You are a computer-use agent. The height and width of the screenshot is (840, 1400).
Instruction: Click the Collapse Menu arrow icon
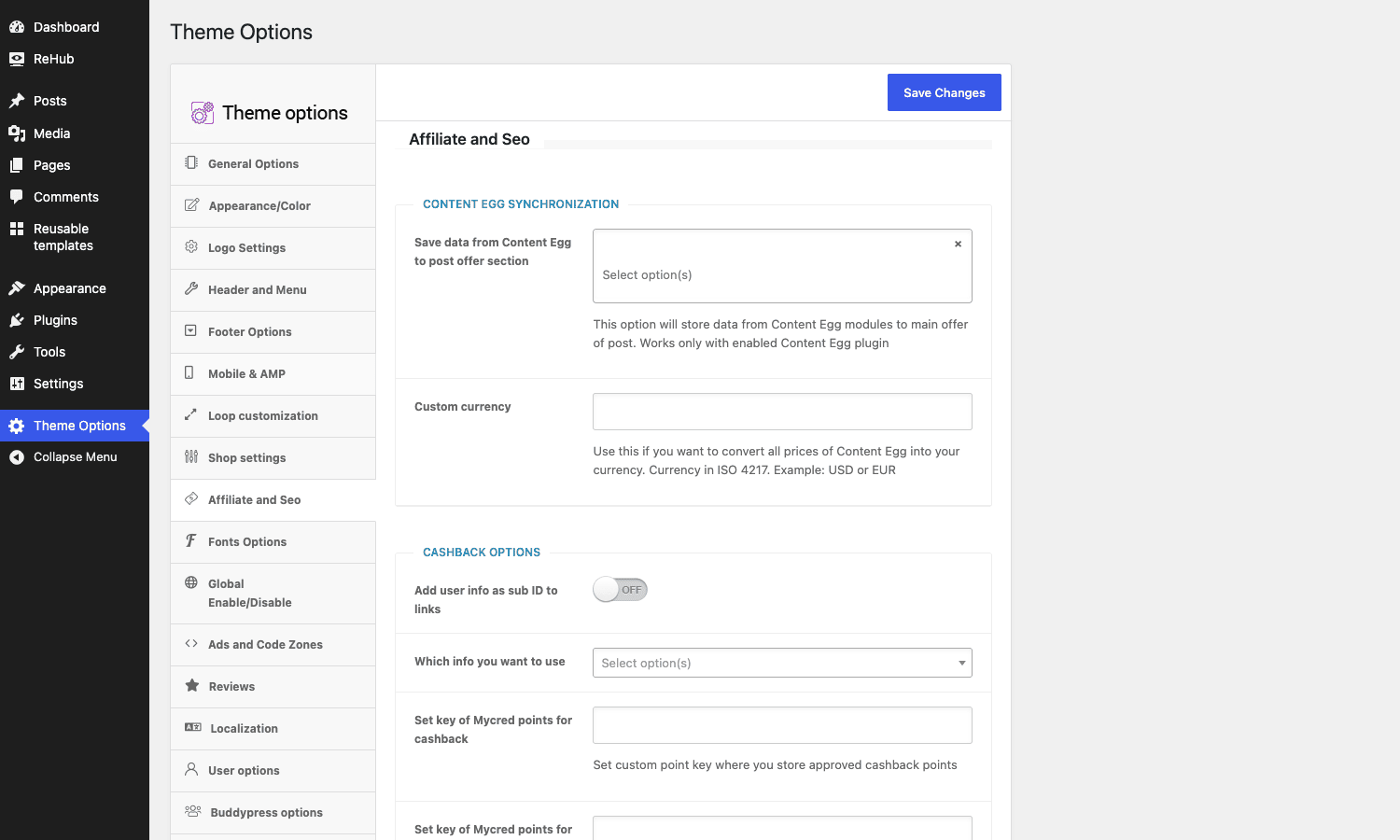click(x=17, y=457)
